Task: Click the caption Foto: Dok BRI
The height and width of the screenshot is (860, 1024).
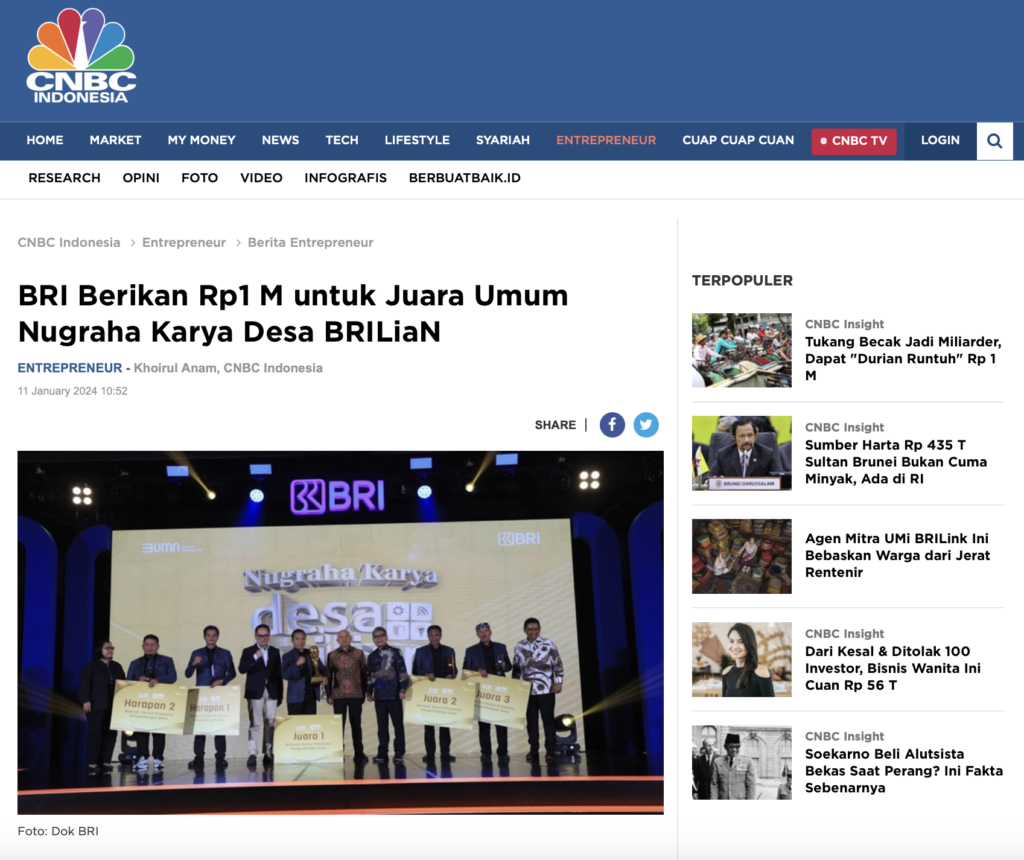Action: coord(58,831)
